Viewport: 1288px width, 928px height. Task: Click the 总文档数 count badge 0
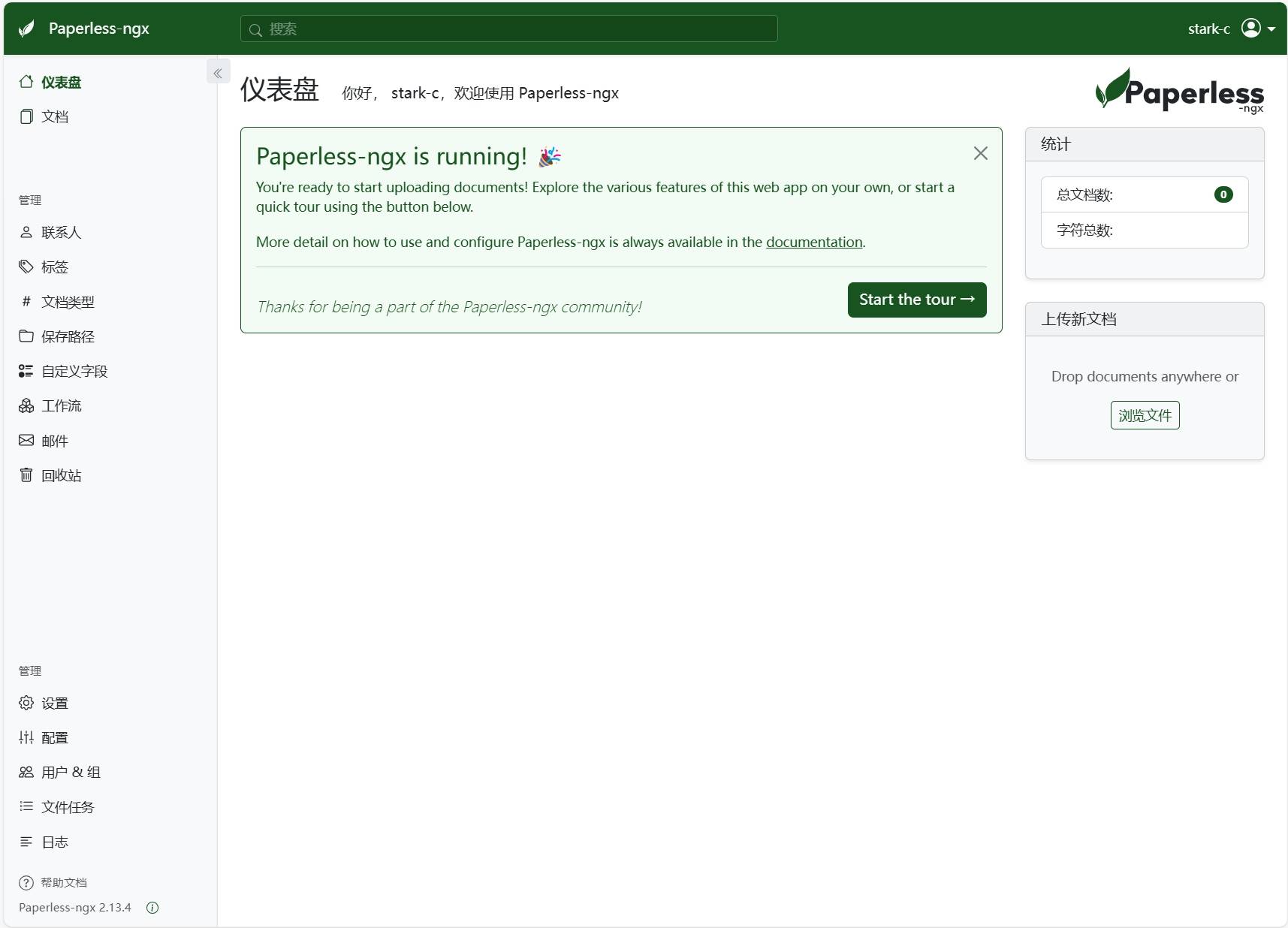point(1223,194)
